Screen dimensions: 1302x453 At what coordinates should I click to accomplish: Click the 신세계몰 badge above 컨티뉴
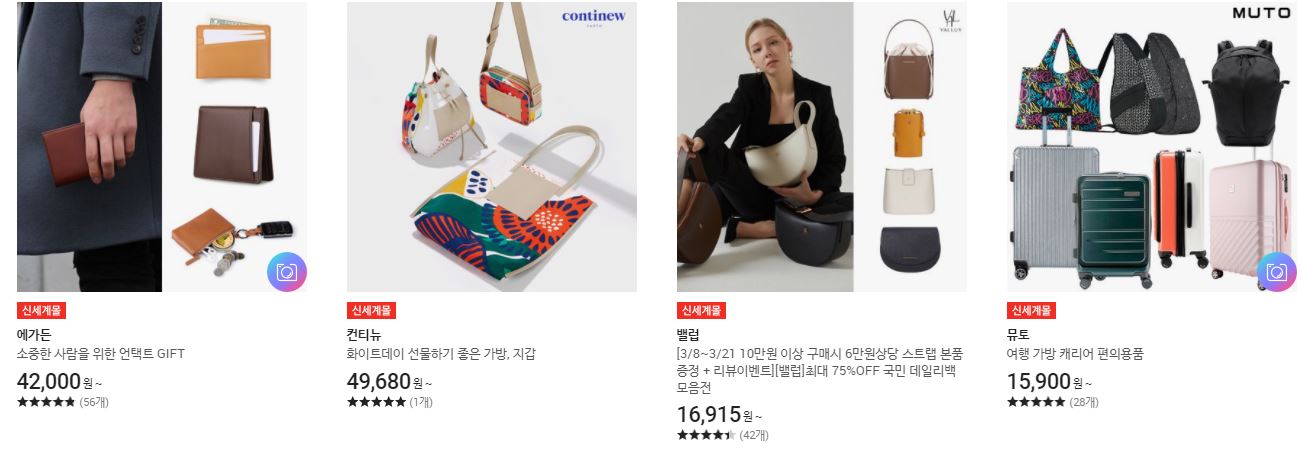[371, 310]
